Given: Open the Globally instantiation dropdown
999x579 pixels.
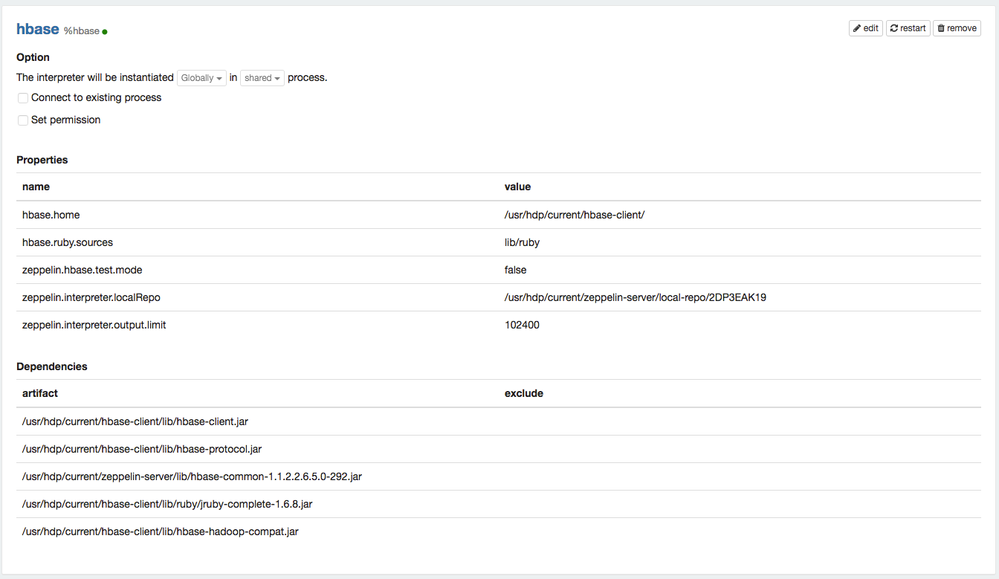Looking at the screenshot, I should 201,78.
